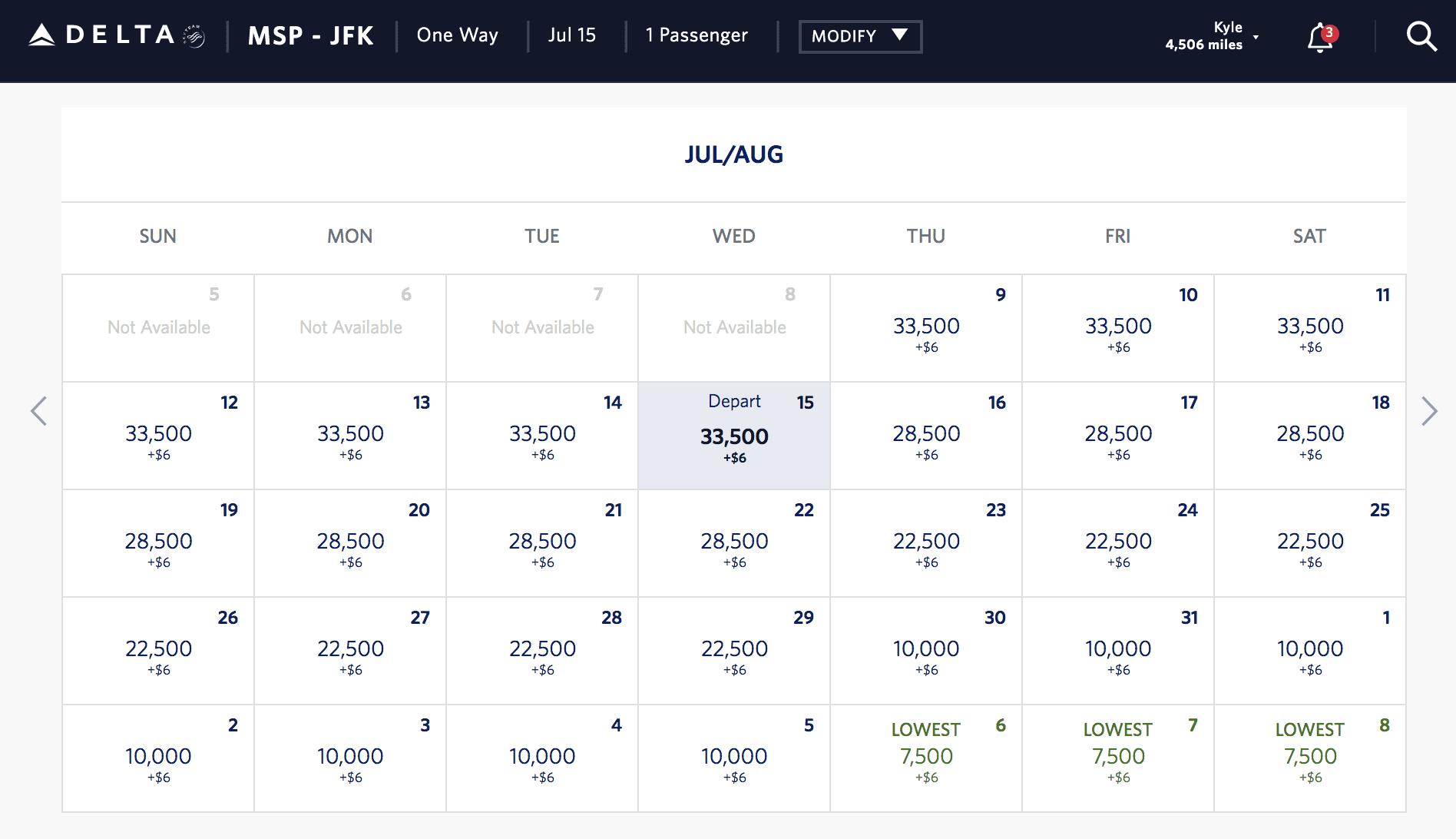Click the Delta logo
1456x839 pixels.
click(x=101, y=34)
